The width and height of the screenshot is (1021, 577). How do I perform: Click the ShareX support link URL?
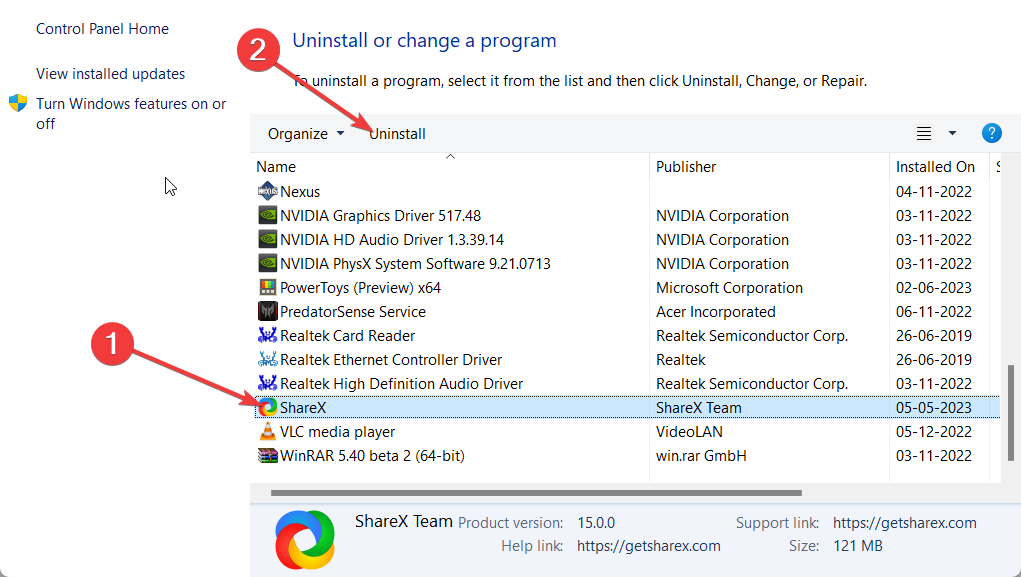pos(904,522)
